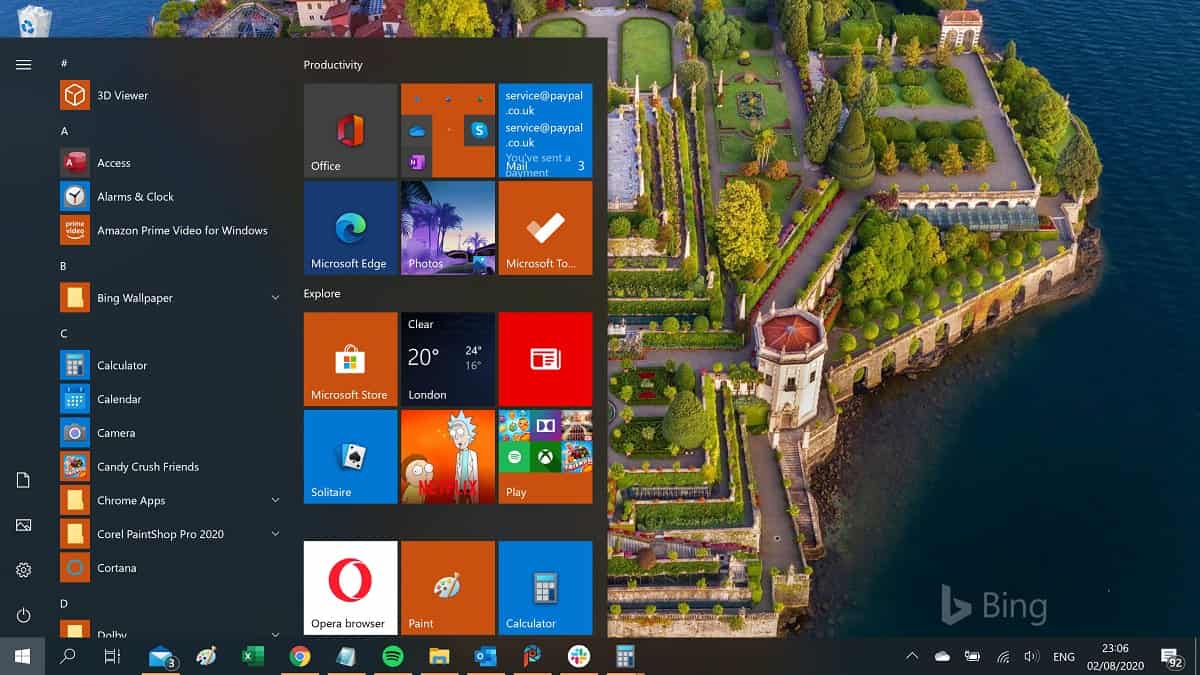Open the Office tile
1200x675 pixels.
pos(350,130)
